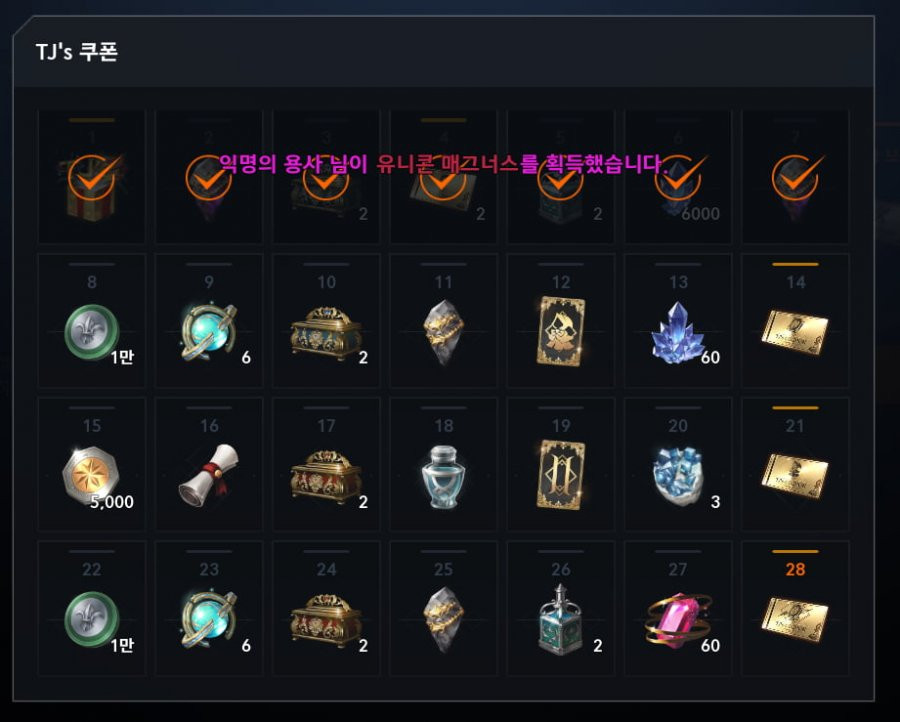Viewport: 900px width, 722px height.
Task: Select the day 14 golden ticket
Action: point(795,320)
